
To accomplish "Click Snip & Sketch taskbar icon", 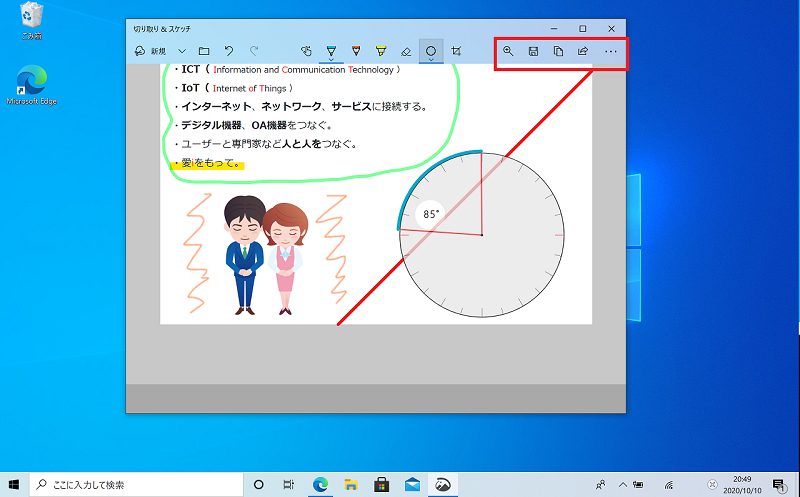I will (x=443, y=484).
